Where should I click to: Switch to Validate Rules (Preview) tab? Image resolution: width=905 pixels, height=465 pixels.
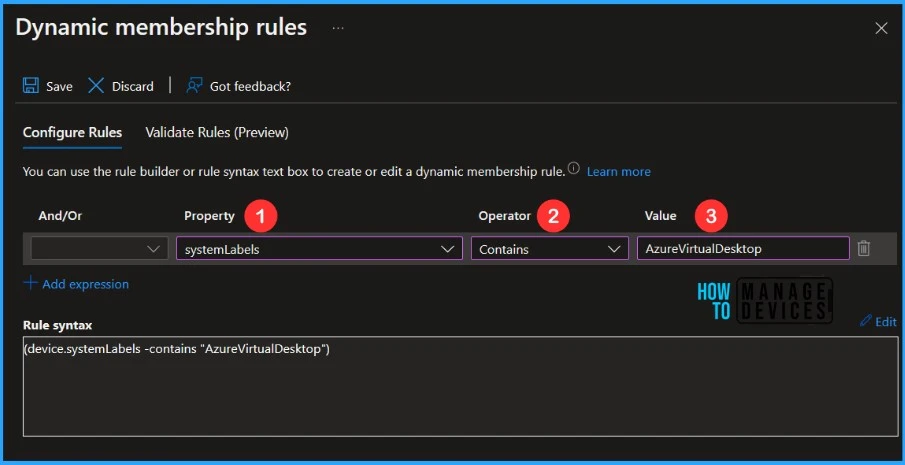217,133
